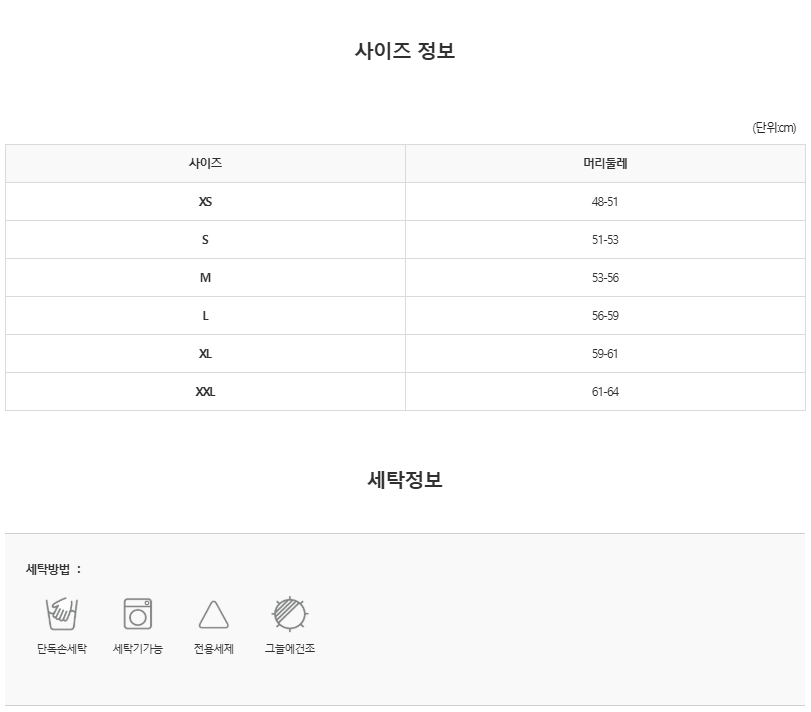
Task: Click the 사이즈 column header
Action: coord(205,163)
